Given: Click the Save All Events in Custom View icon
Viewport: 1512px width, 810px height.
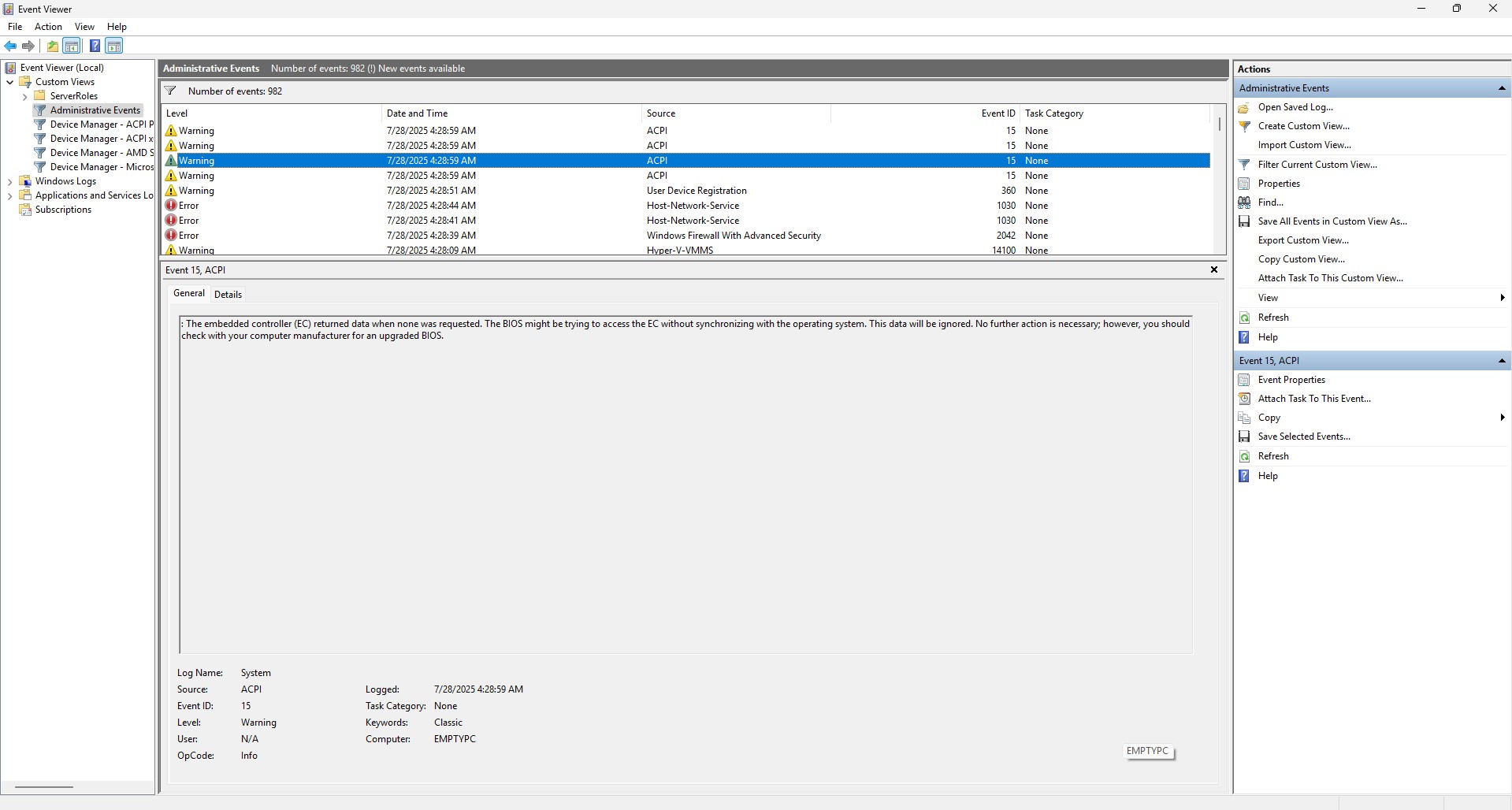Looking at the screenshot, I should click(1245, 221).
